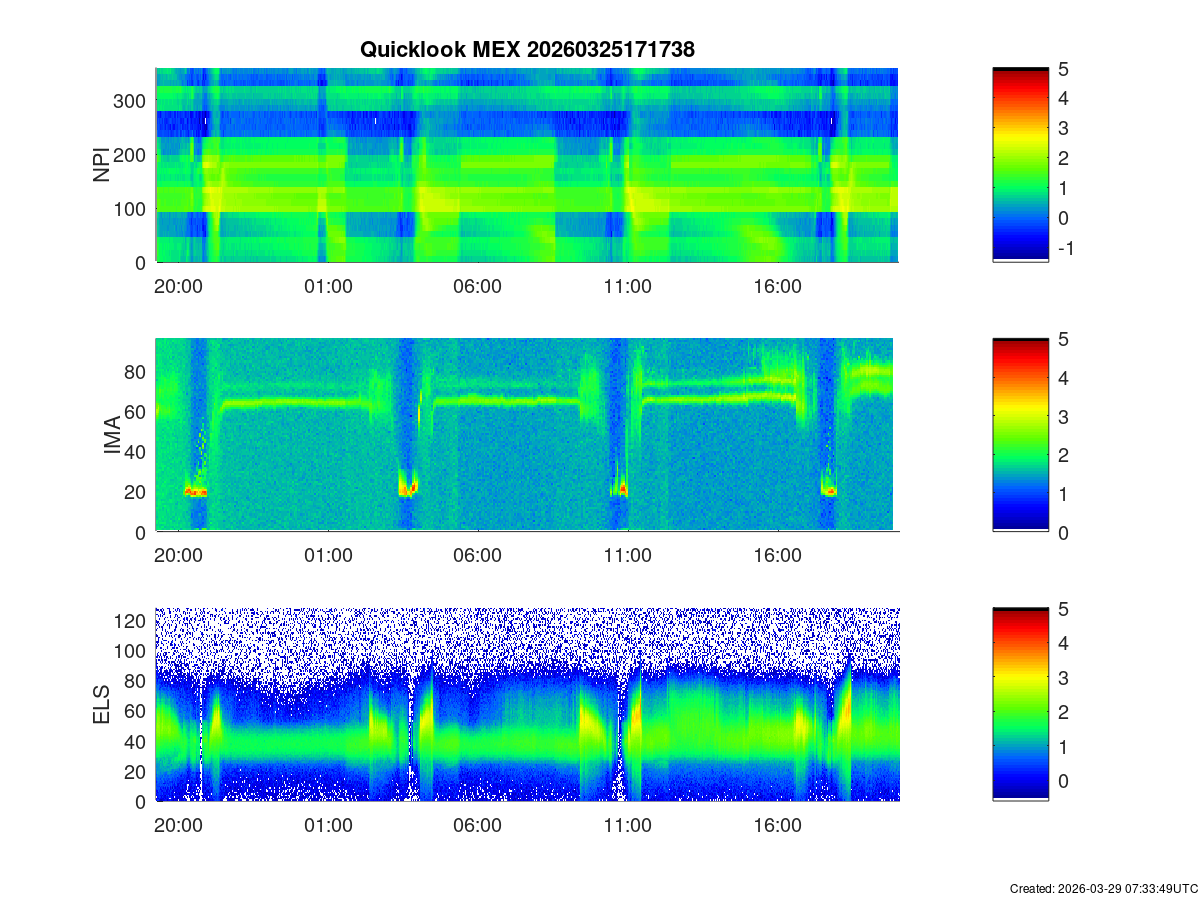Click red hotspot near 20:00 in IMA plot

coord(196,492)
